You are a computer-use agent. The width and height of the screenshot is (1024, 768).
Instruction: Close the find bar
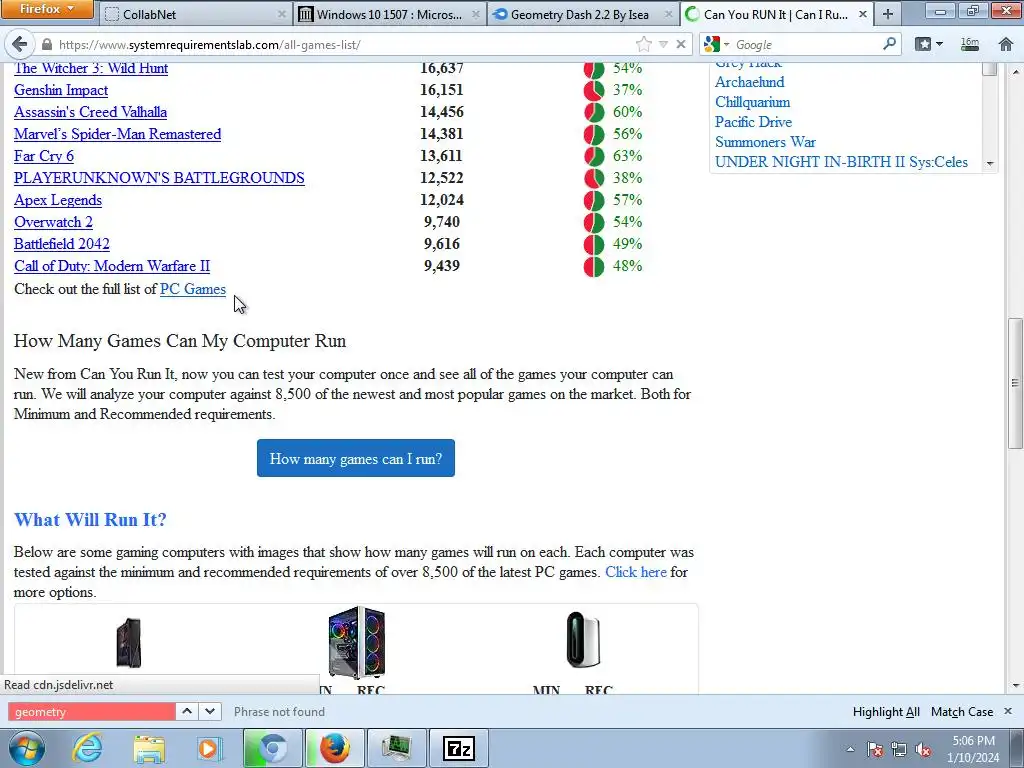pos(1008,711)
